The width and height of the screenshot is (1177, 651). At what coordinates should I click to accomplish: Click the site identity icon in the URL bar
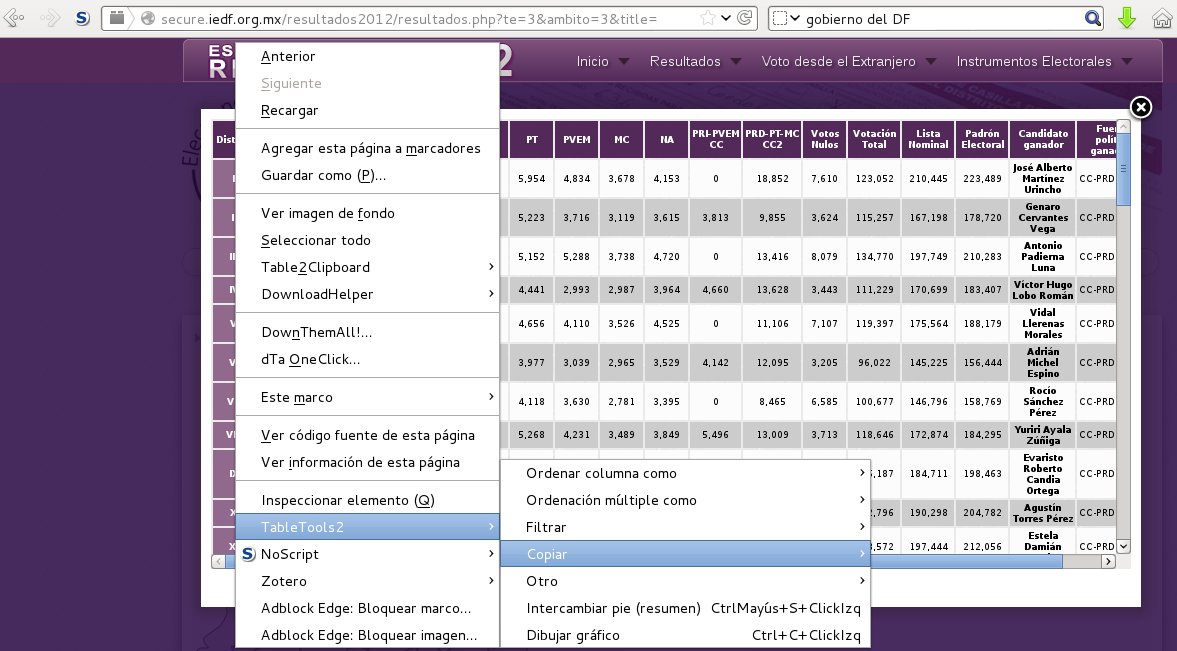pos(148,18)
